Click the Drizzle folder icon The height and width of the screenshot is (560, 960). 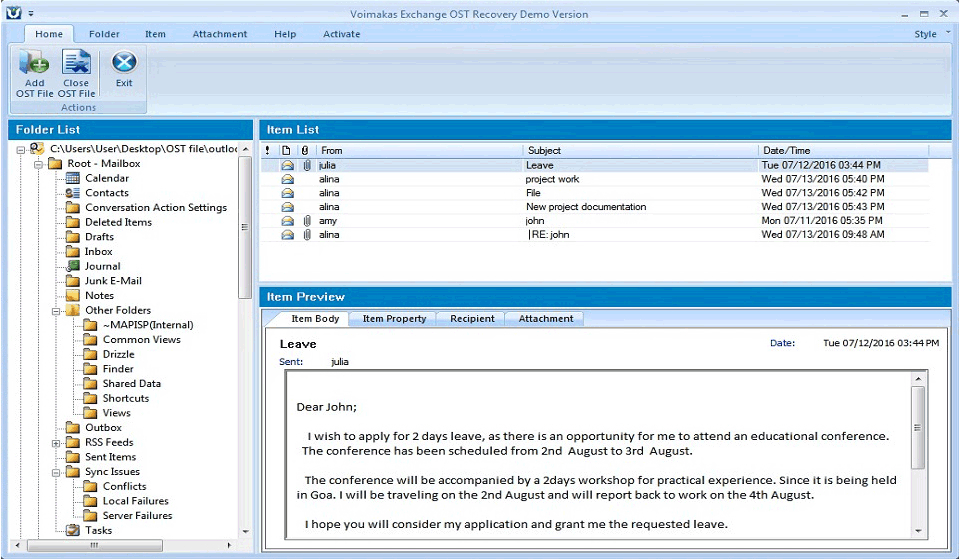[91, 354]
